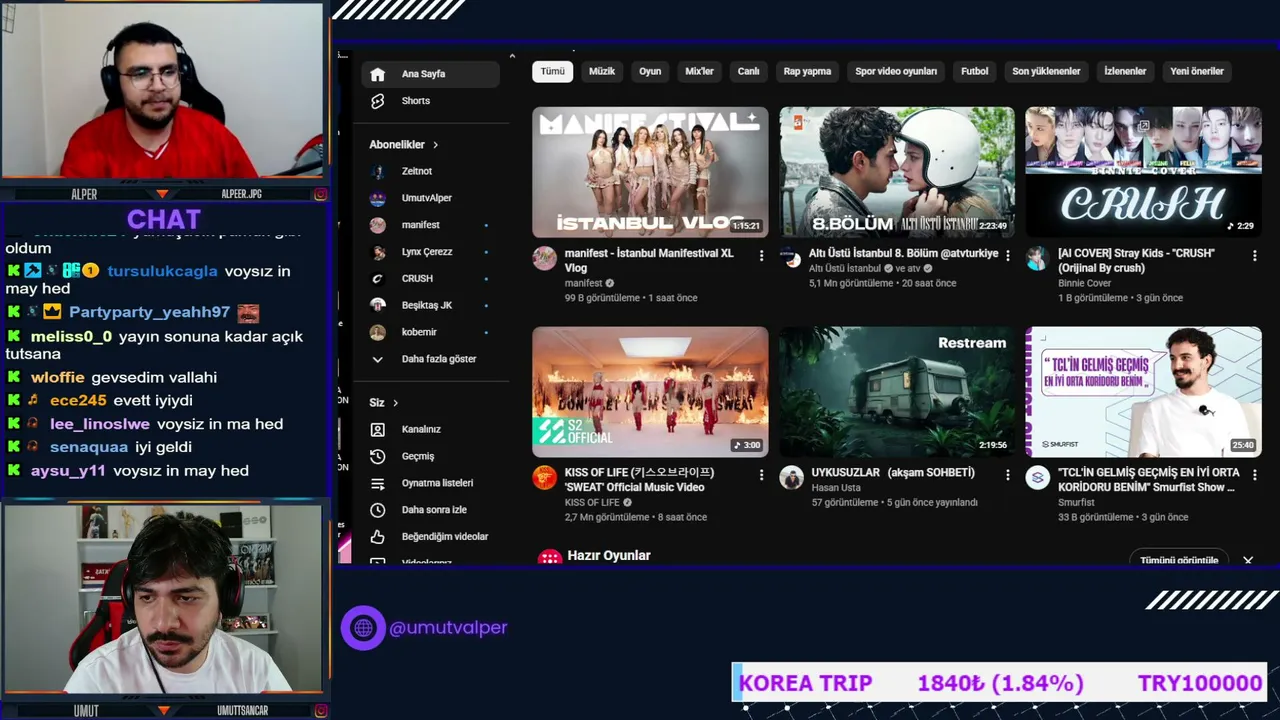Play the S2 Official SWEAT thumbnail
This screenshot has height=720, width=1280.
(x=650, y=391)
